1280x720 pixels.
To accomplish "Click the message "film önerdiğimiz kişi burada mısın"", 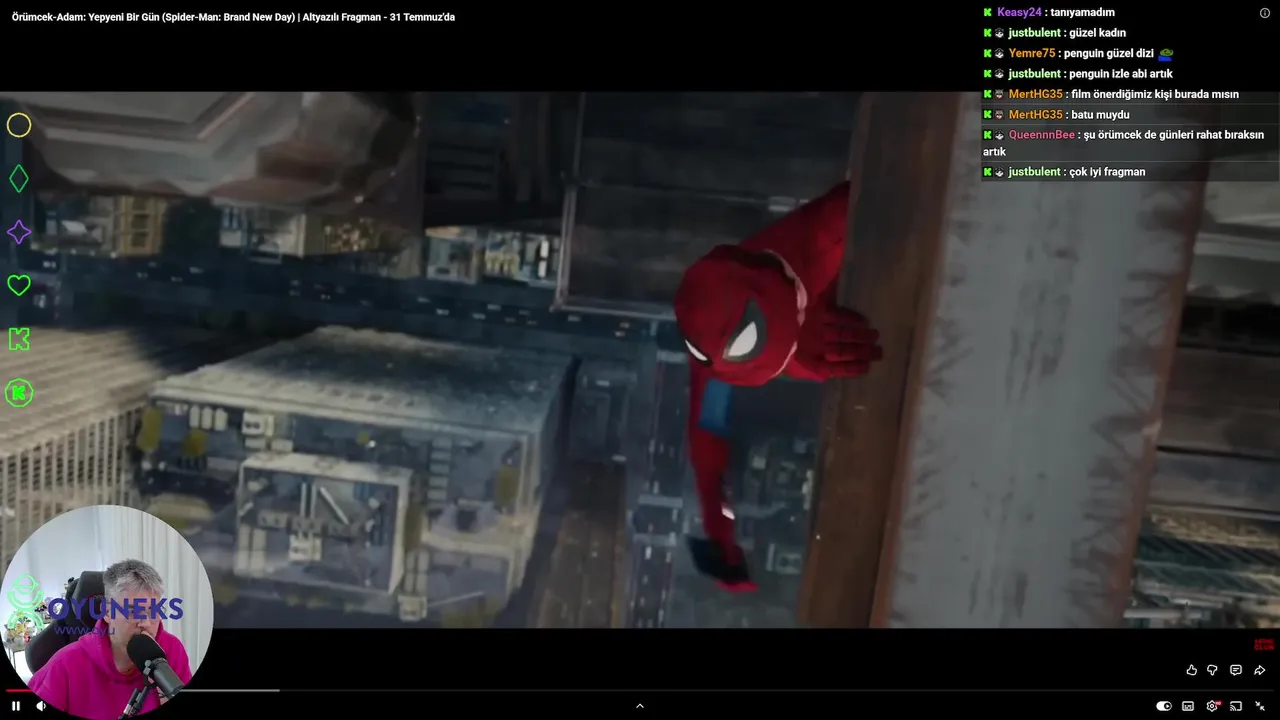I will click(x=1155, y=94).
